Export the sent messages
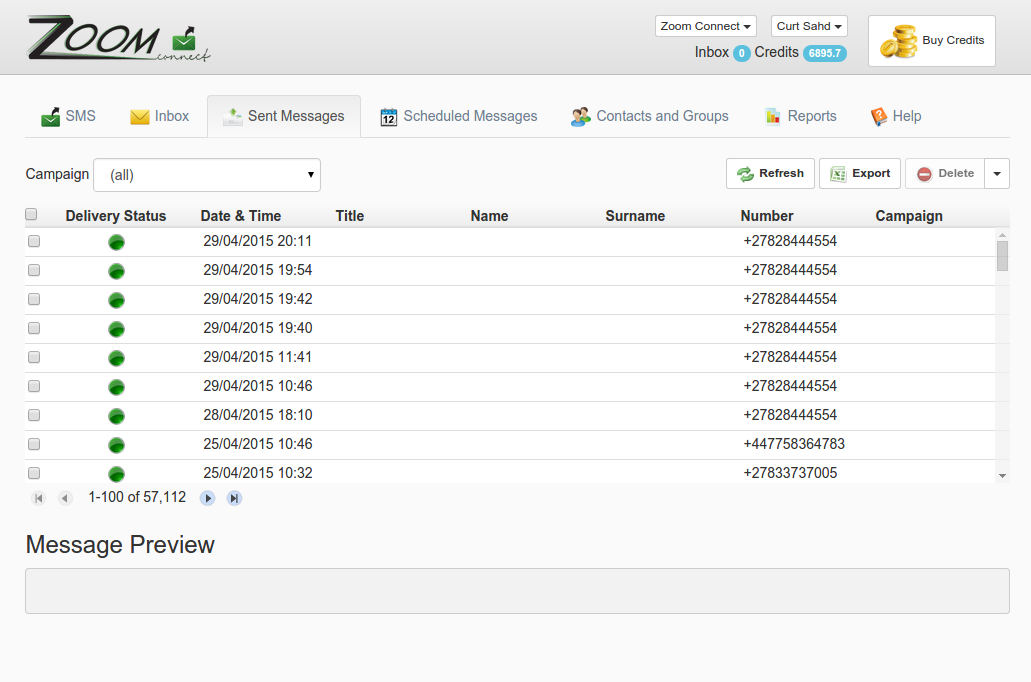 (x=860, y=174)
